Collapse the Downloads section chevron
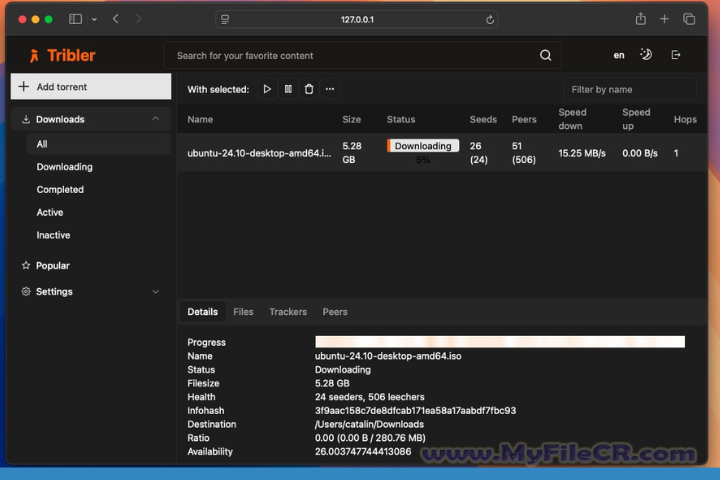The image size is (720, 480). pos(156,119)
